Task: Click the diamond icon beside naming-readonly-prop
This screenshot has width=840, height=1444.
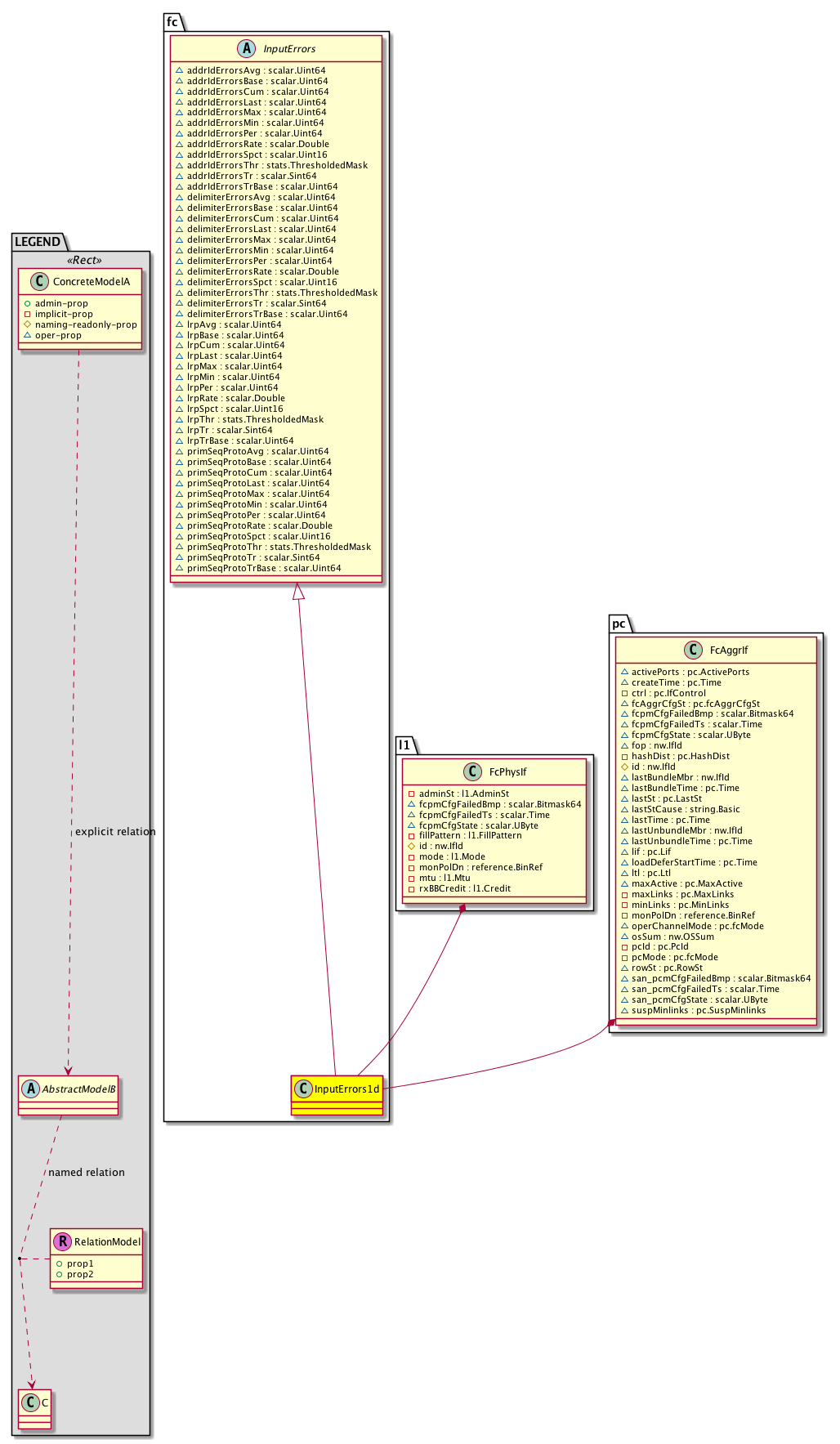Action: [27, 324]
